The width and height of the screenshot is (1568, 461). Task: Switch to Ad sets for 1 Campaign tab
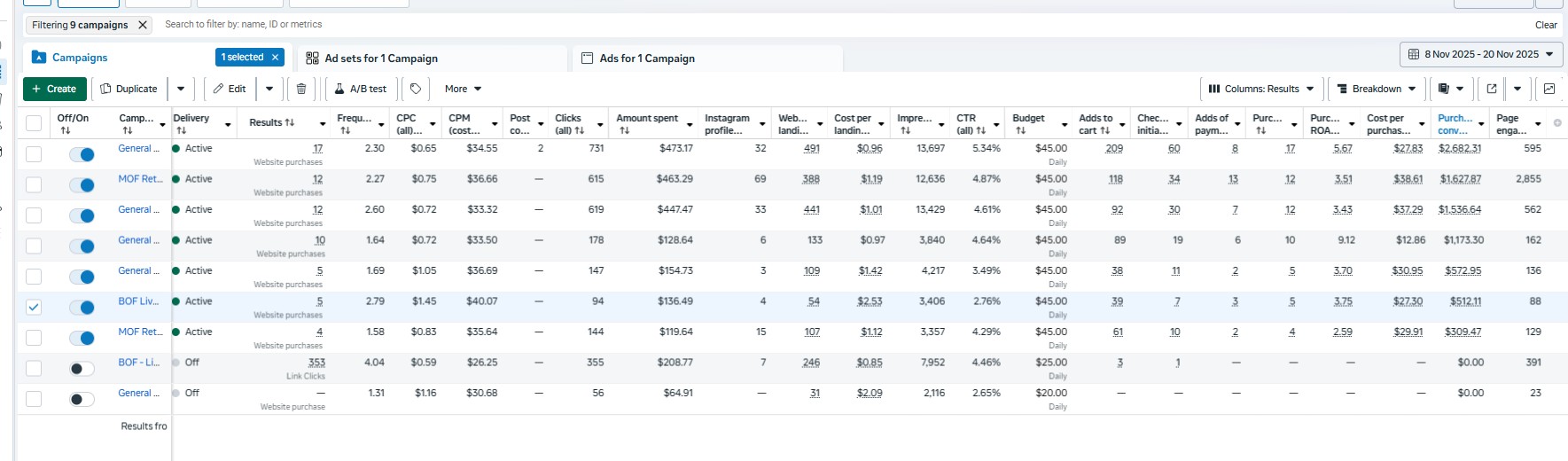[x=381, y=59]
